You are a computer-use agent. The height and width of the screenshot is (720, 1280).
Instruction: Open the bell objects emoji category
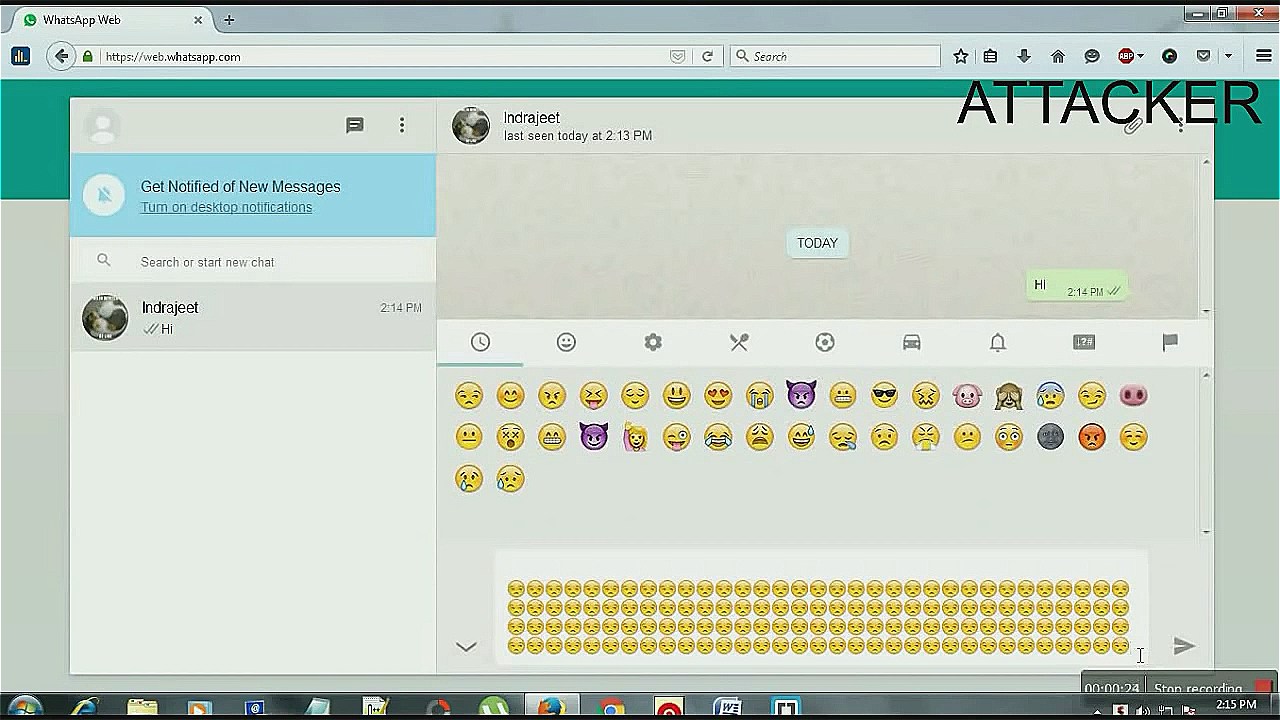[998, 342]
